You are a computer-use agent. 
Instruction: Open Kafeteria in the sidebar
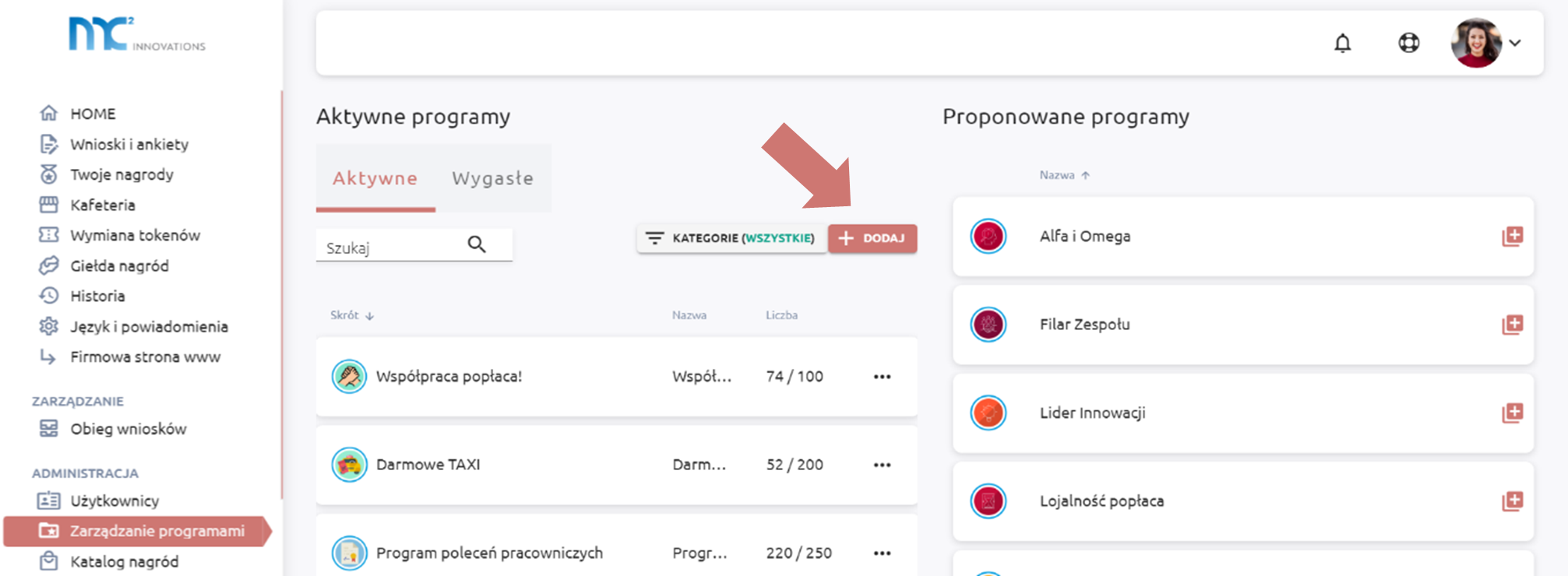coord(102,205)
